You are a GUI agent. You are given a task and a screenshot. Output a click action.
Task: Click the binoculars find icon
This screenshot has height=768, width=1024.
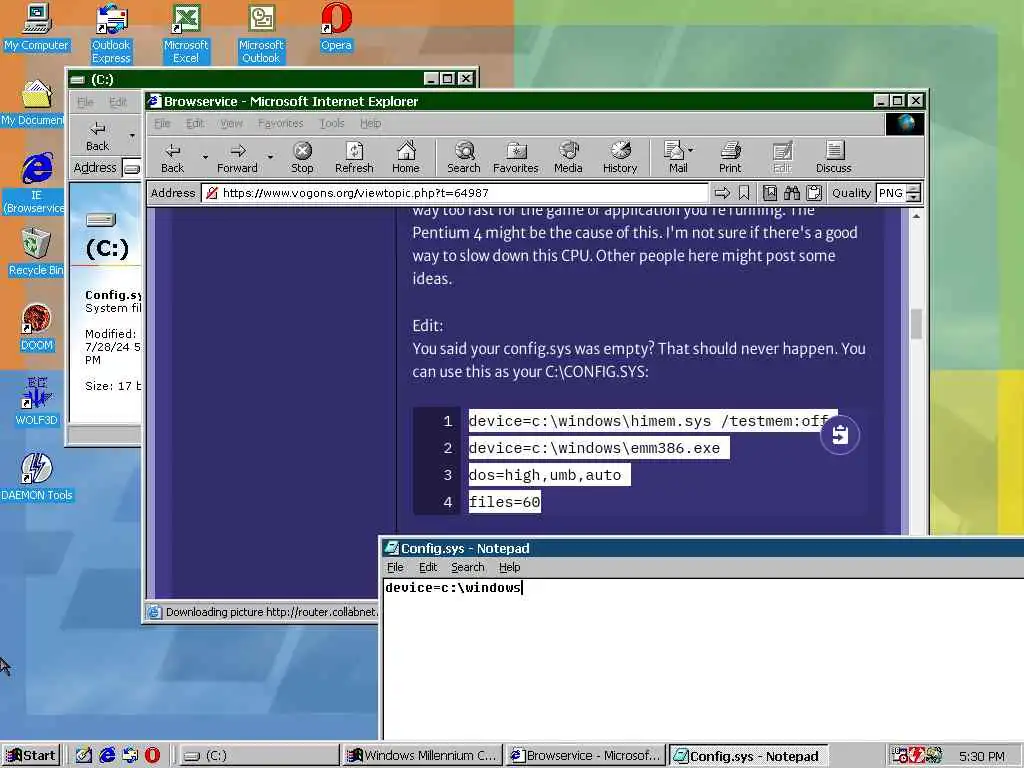pyautogui.click(x=792, y=193)
